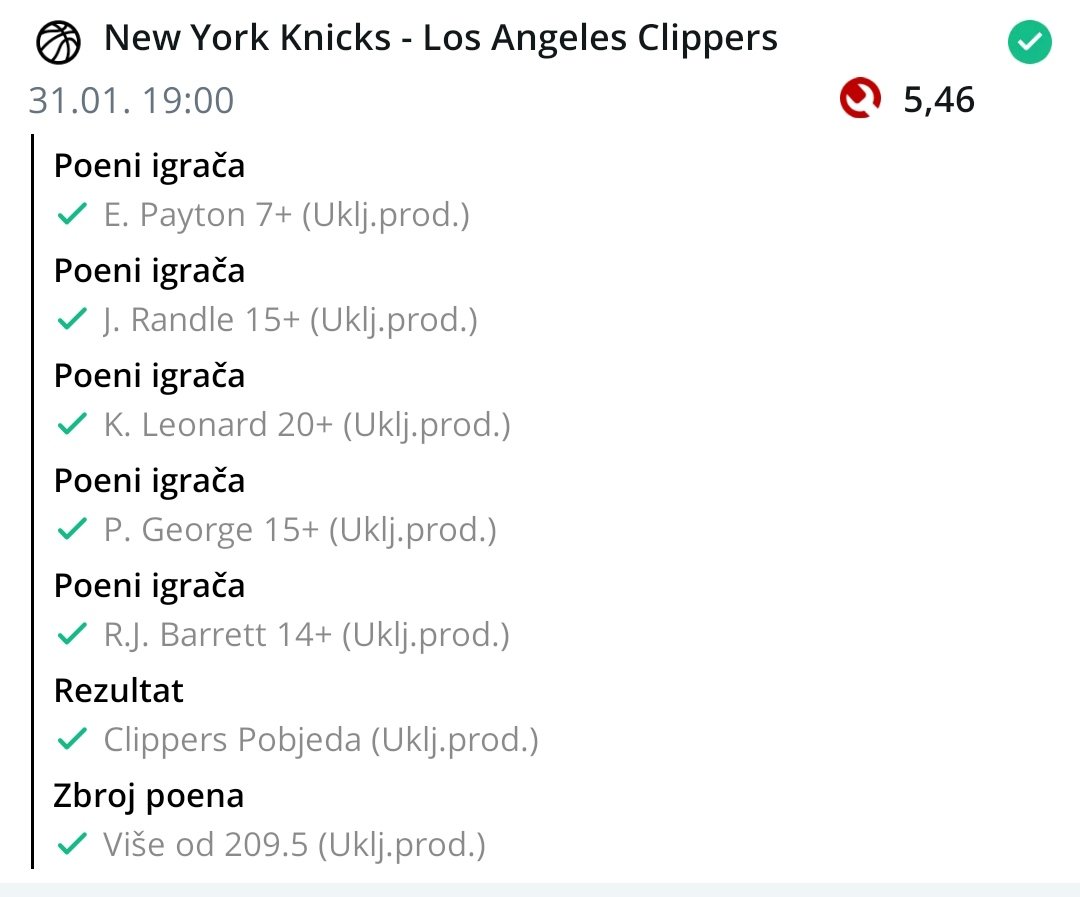Screen dimensions: 1080x897
Task: Click checkmark beside Više od 209.5
Action: (71, 845)
